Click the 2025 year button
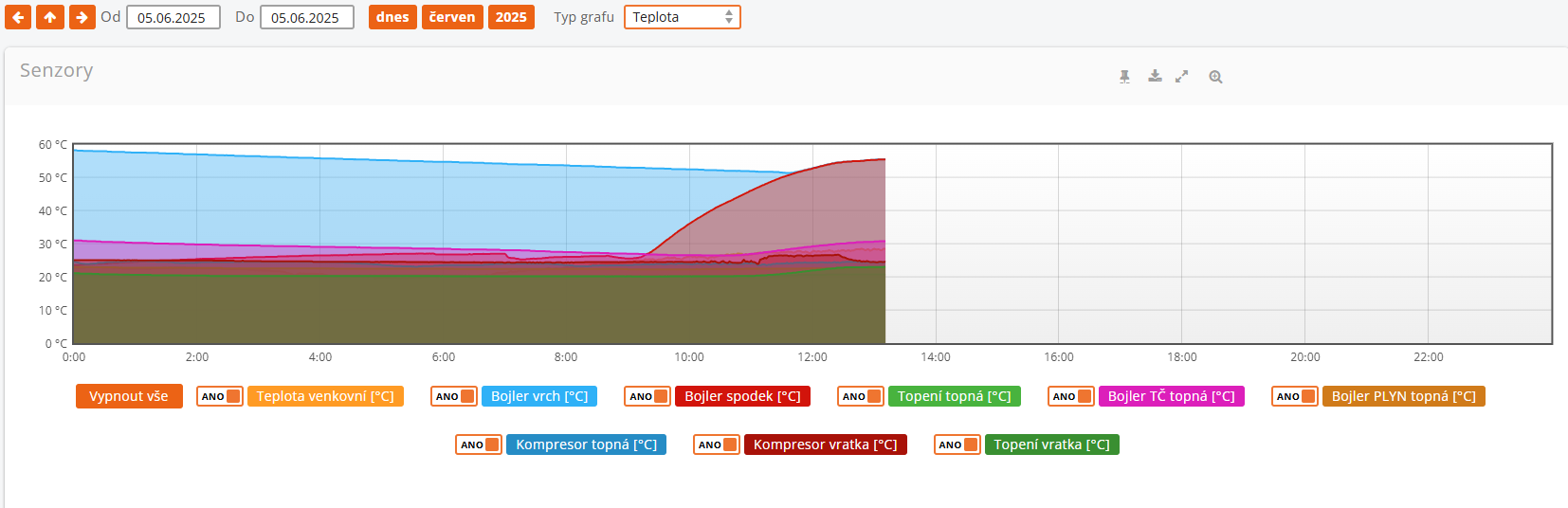This screenshot has width=1568, height=508. click(511, 17)
